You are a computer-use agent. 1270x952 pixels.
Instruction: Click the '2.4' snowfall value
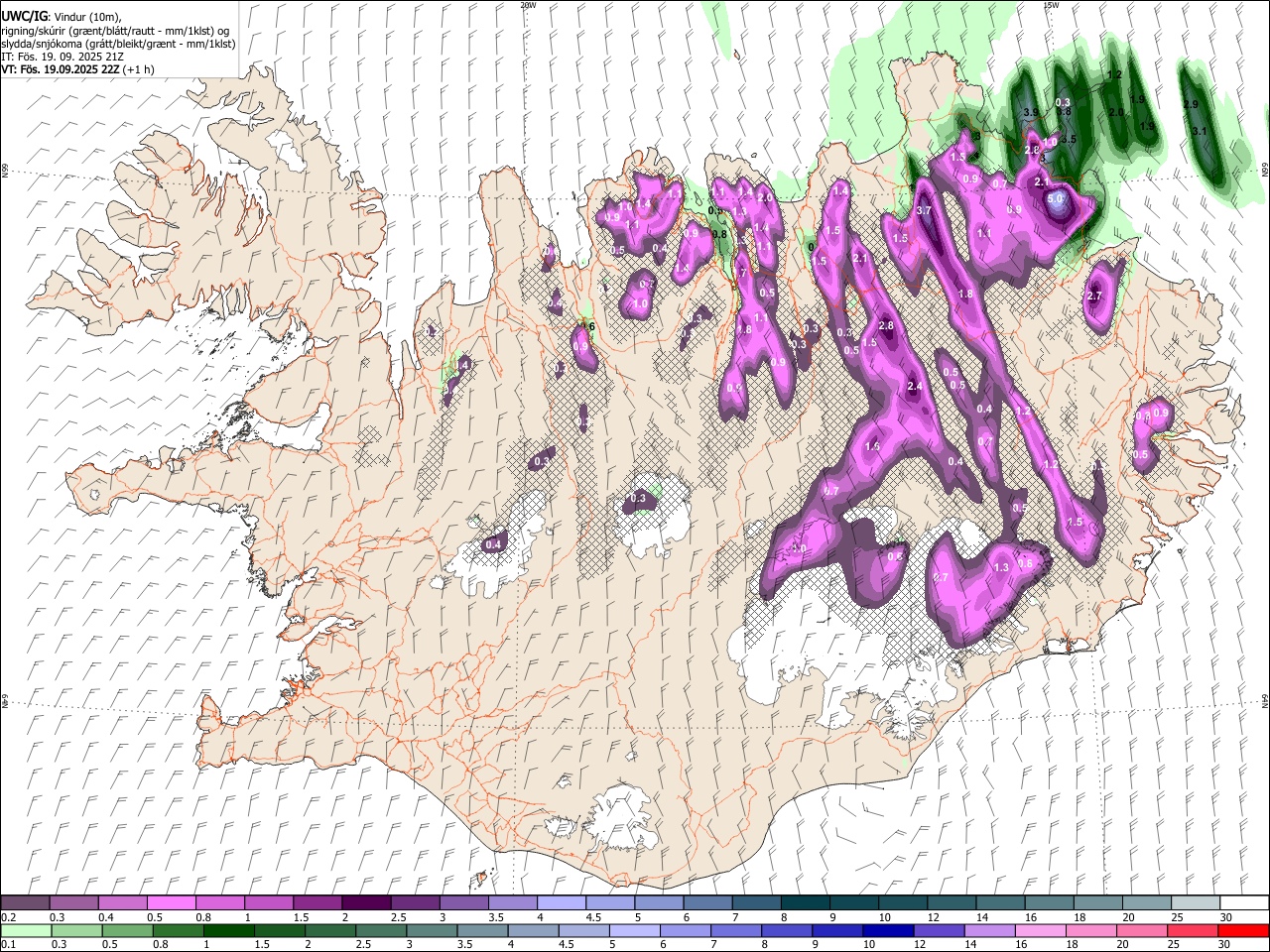pos(915,387)
